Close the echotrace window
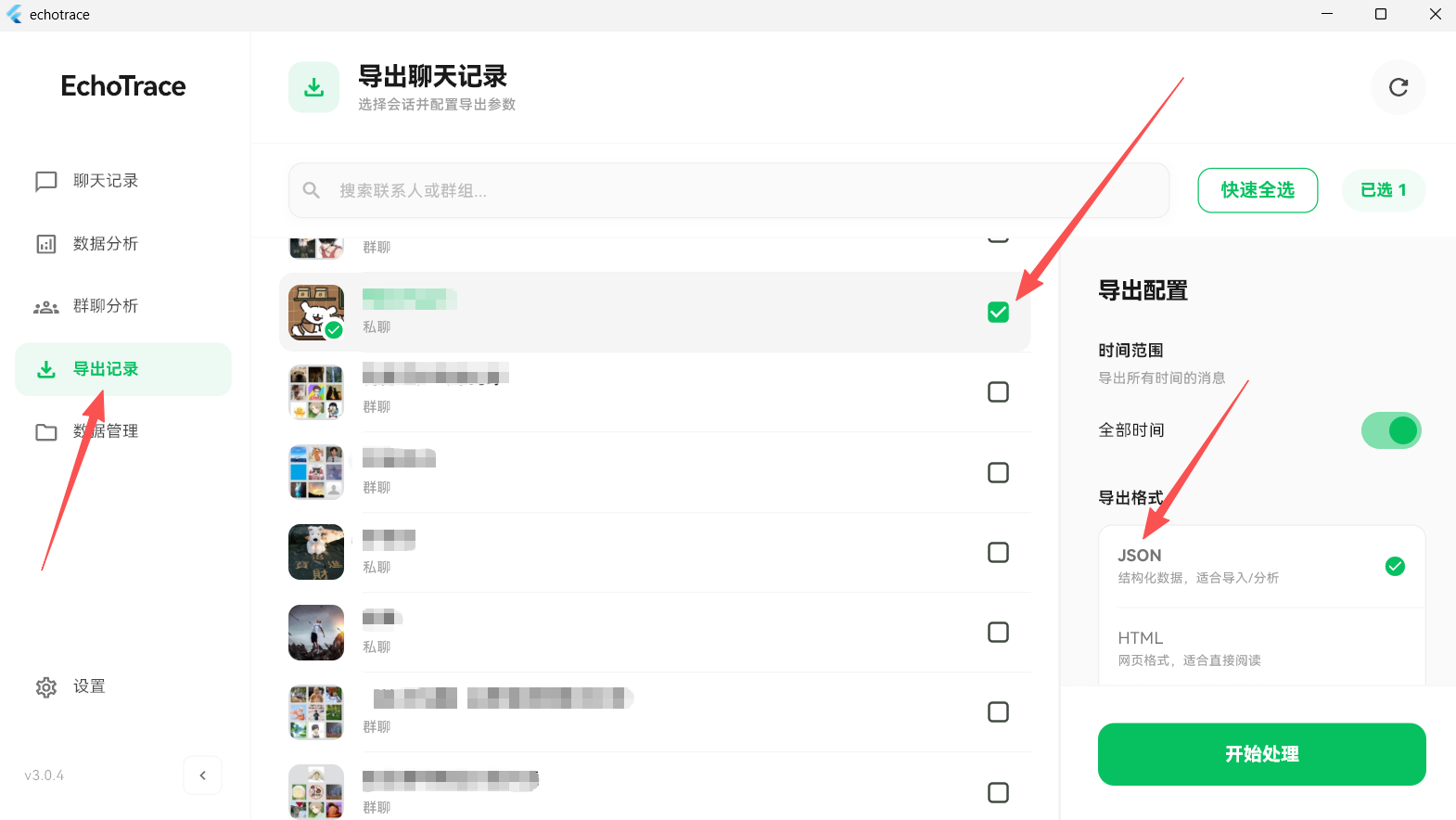The image size is (1456, 820). point(1435,15)
